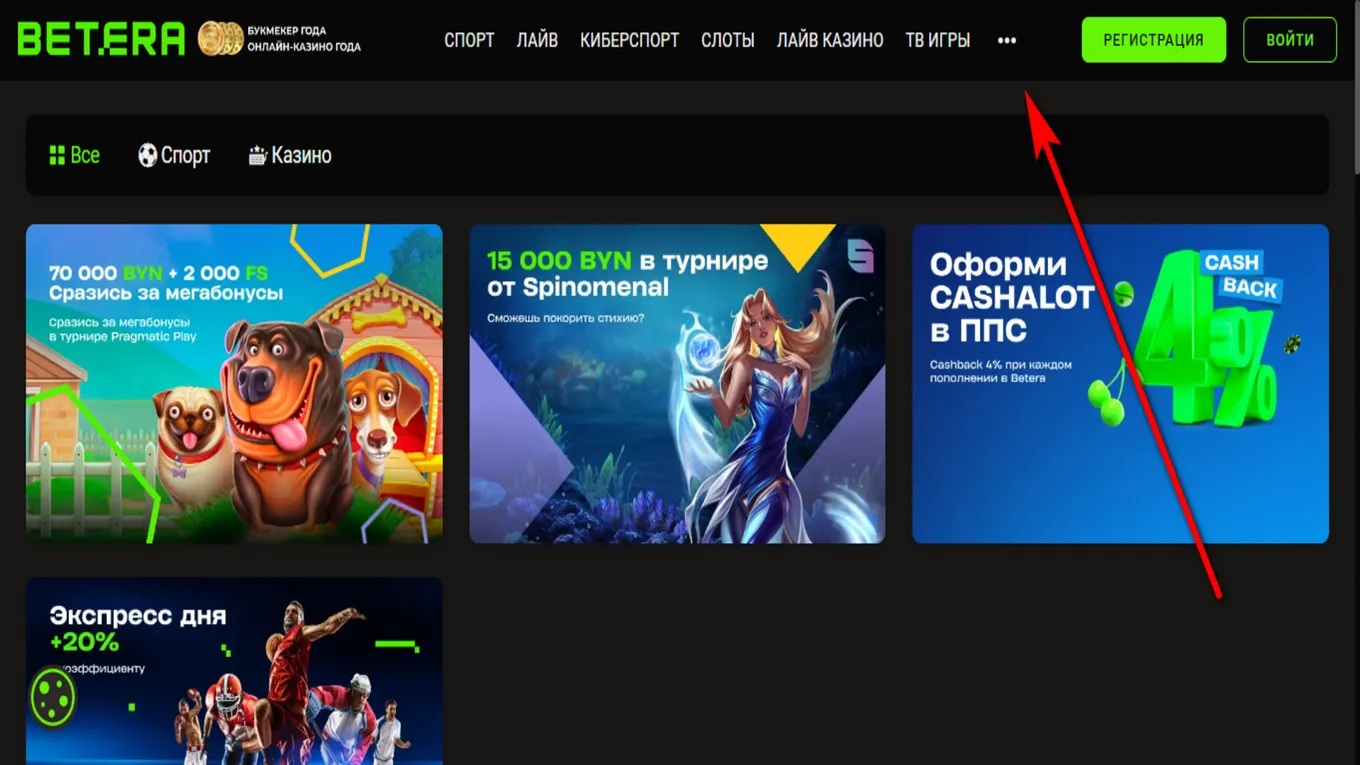Open the three-dots more menu
The image size is (1360, 765).
1007,40
